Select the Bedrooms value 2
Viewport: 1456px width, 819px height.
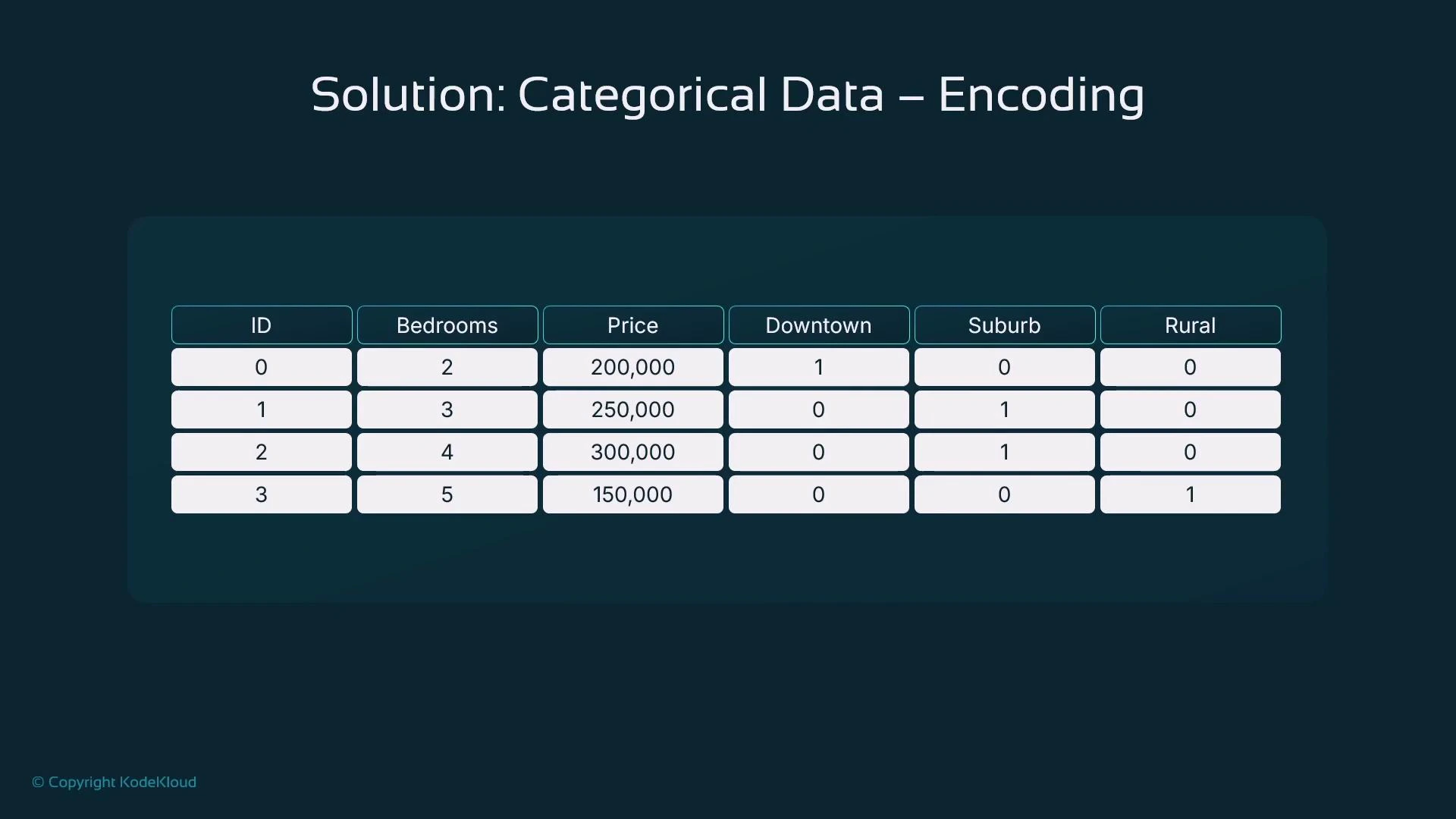click(447, 367)
